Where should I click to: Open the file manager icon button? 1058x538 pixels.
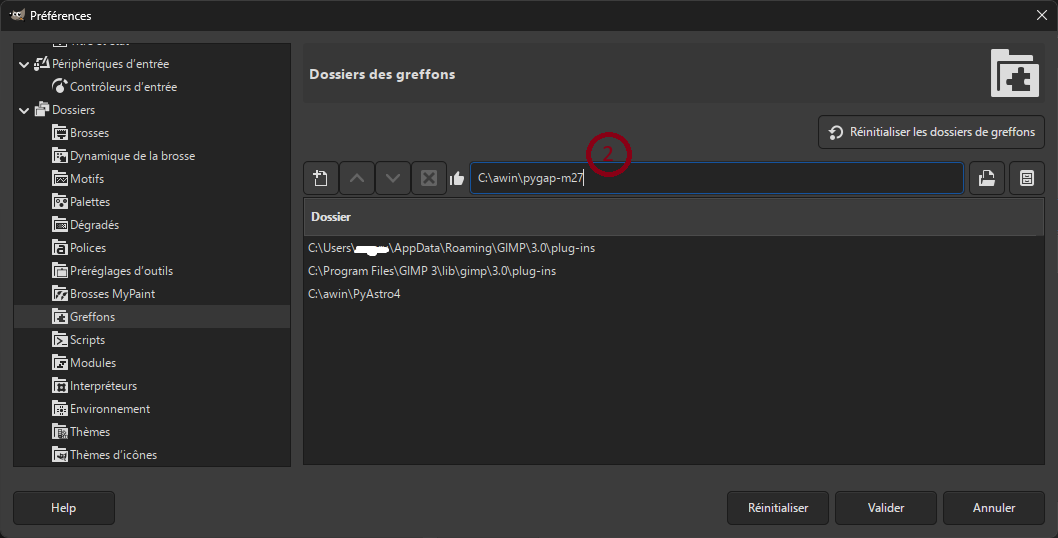click(x=1026, y=178)
